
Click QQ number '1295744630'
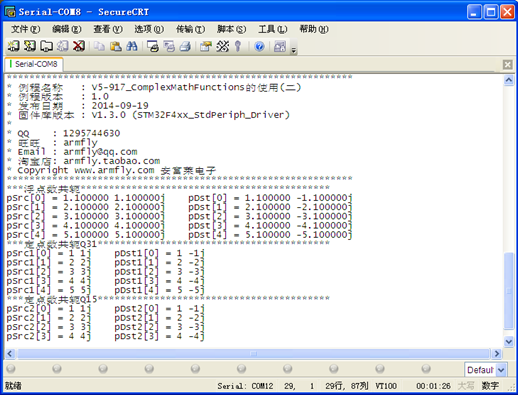point(92,133)
